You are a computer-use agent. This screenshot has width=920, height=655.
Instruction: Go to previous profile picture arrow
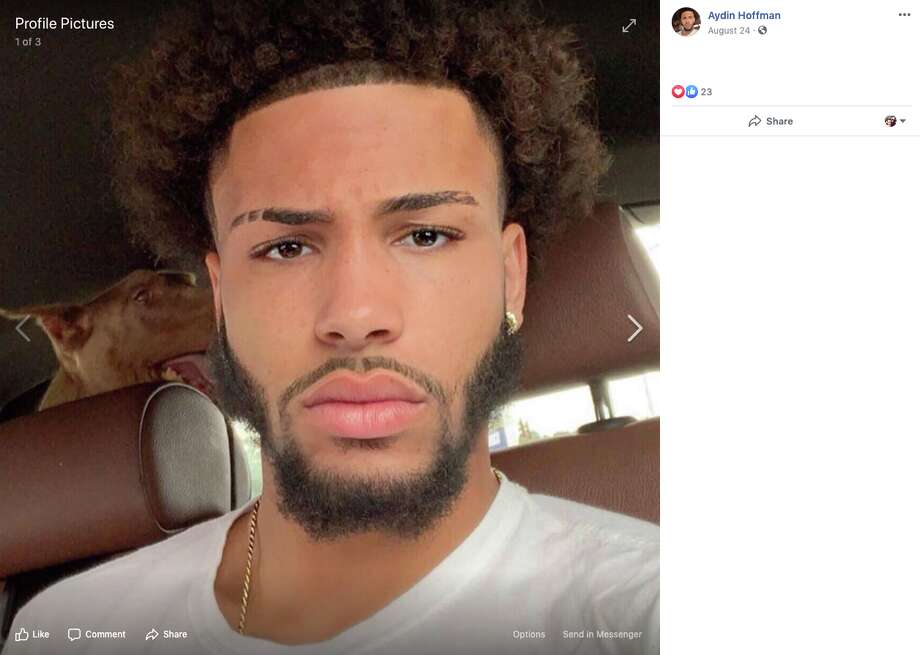(x=23, y=328)
